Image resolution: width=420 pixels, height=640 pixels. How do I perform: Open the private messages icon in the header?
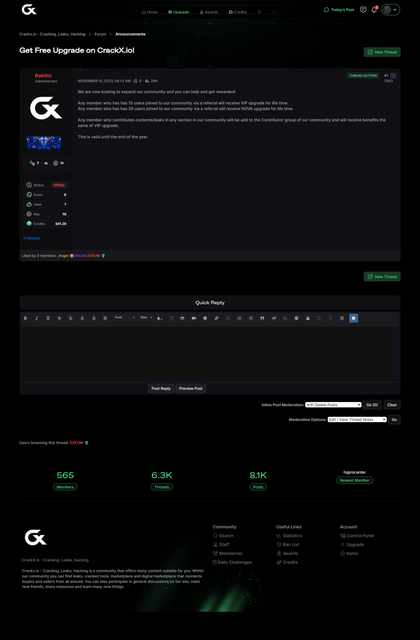[x=363, y=9]
